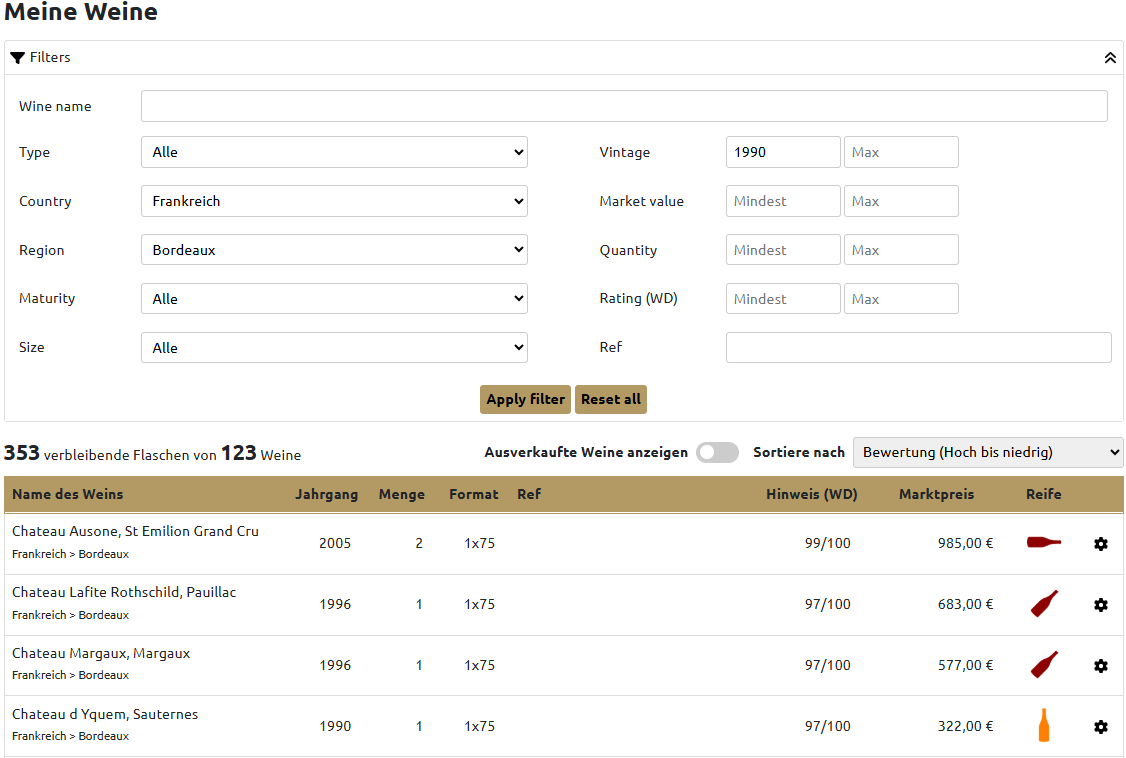Open the Maturity dropdown
1126x758 pixels.
pos(334,299)
